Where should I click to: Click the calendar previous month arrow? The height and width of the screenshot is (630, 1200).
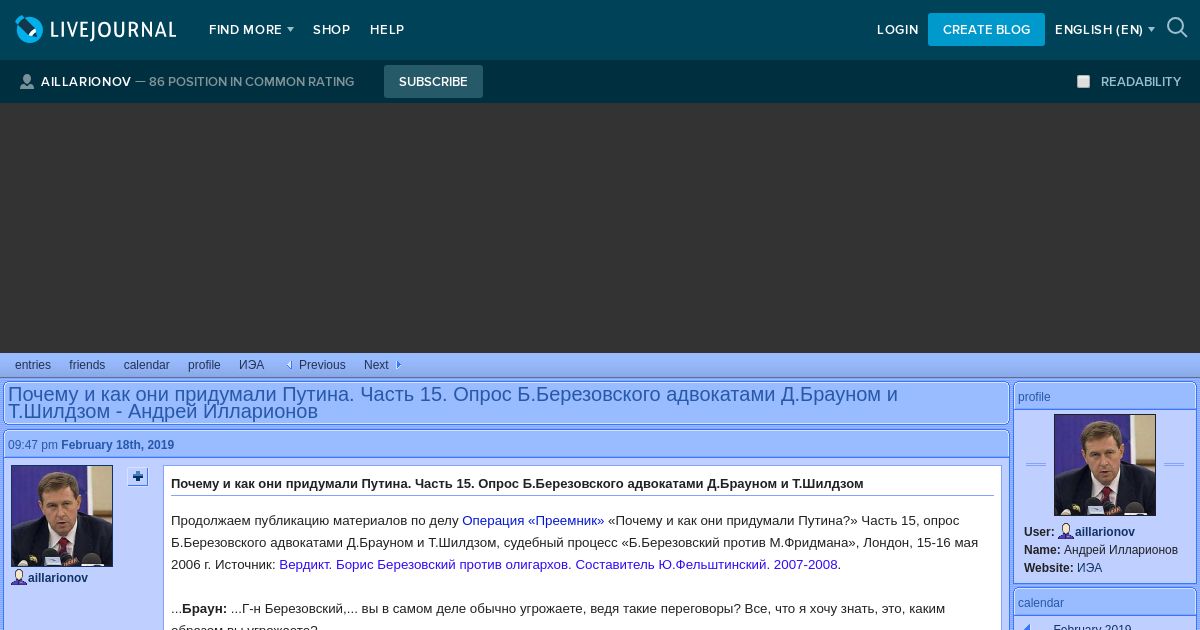(1026, 627)
